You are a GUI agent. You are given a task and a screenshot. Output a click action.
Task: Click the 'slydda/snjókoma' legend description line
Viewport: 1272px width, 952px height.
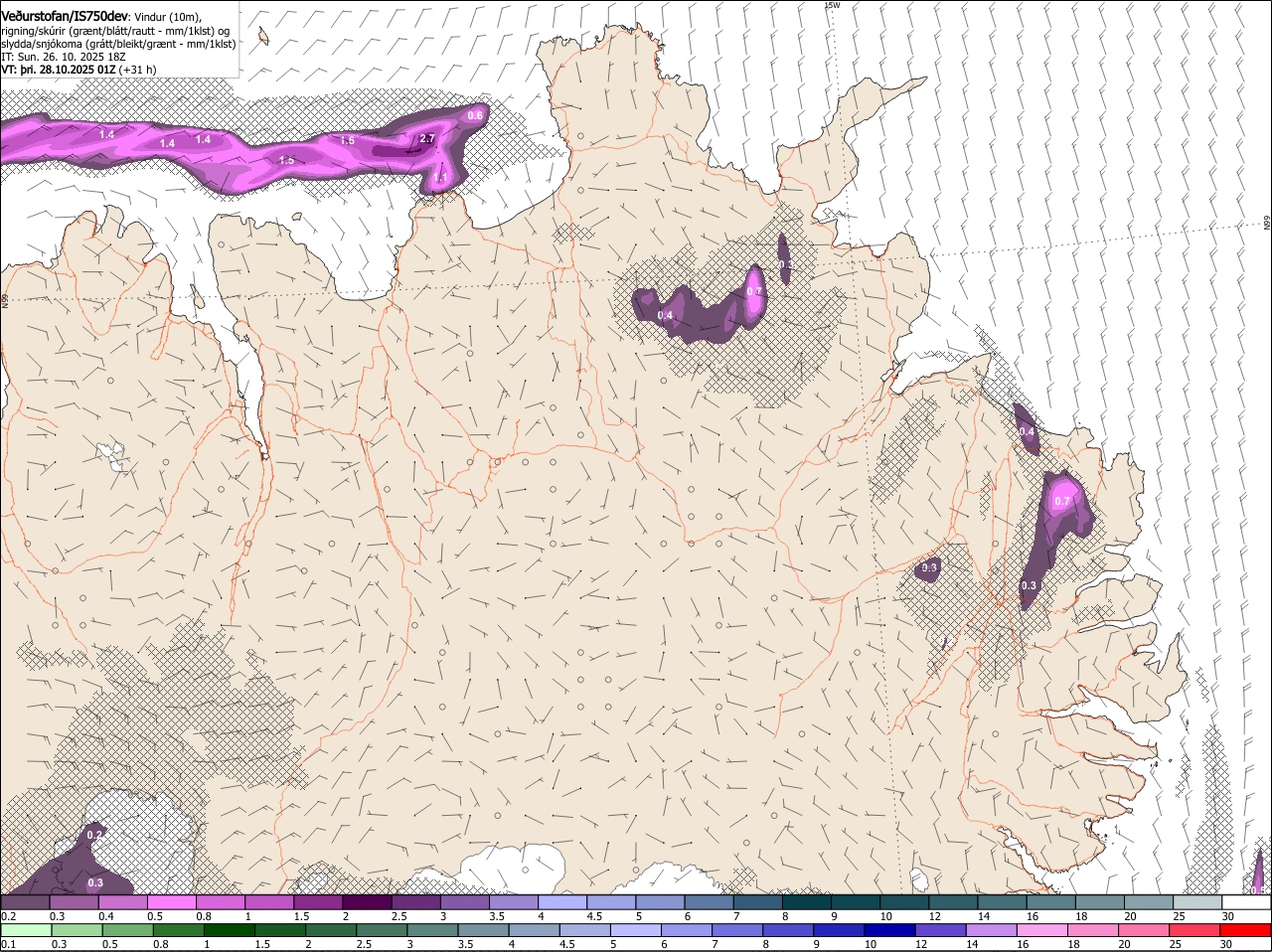point(118,44)
